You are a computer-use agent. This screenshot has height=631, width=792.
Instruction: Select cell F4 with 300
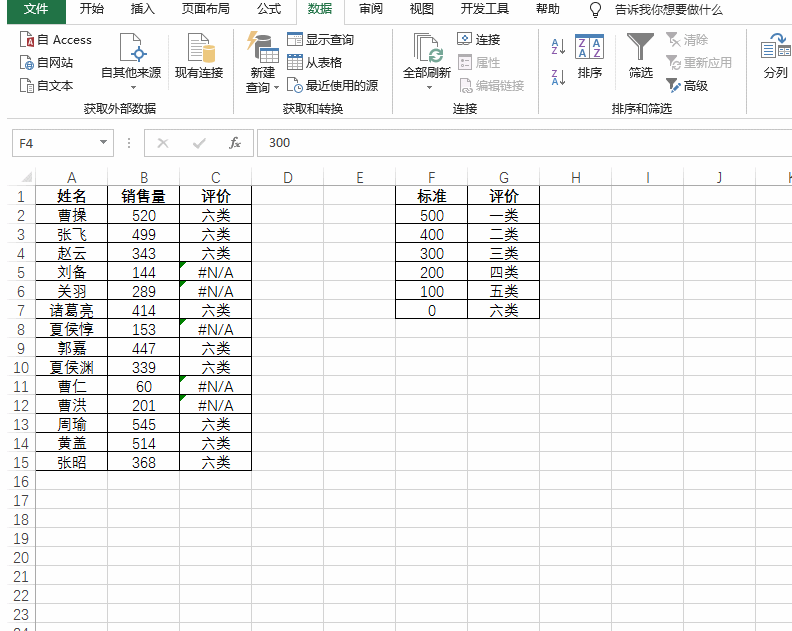click(x=431, y=254)
